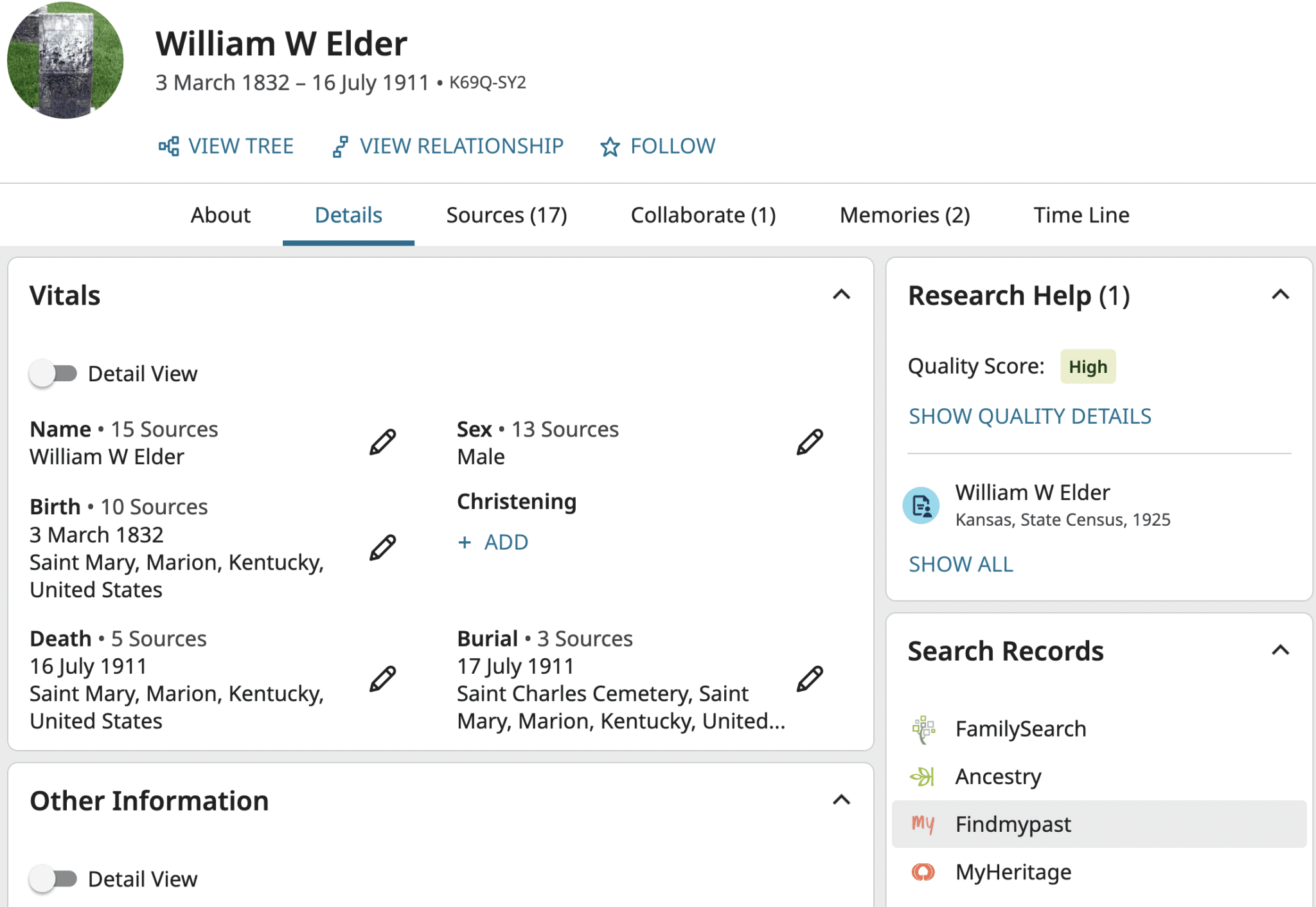Open the Memories (2) tab
The width and height of the screenshot is (1316, 907).
[x=904, y=215]
